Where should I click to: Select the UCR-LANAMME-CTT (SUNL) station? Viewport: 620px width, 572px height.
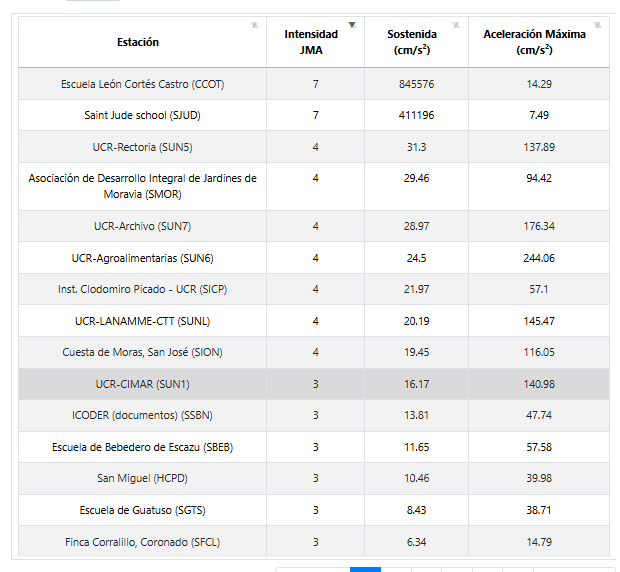coord(142,321)
